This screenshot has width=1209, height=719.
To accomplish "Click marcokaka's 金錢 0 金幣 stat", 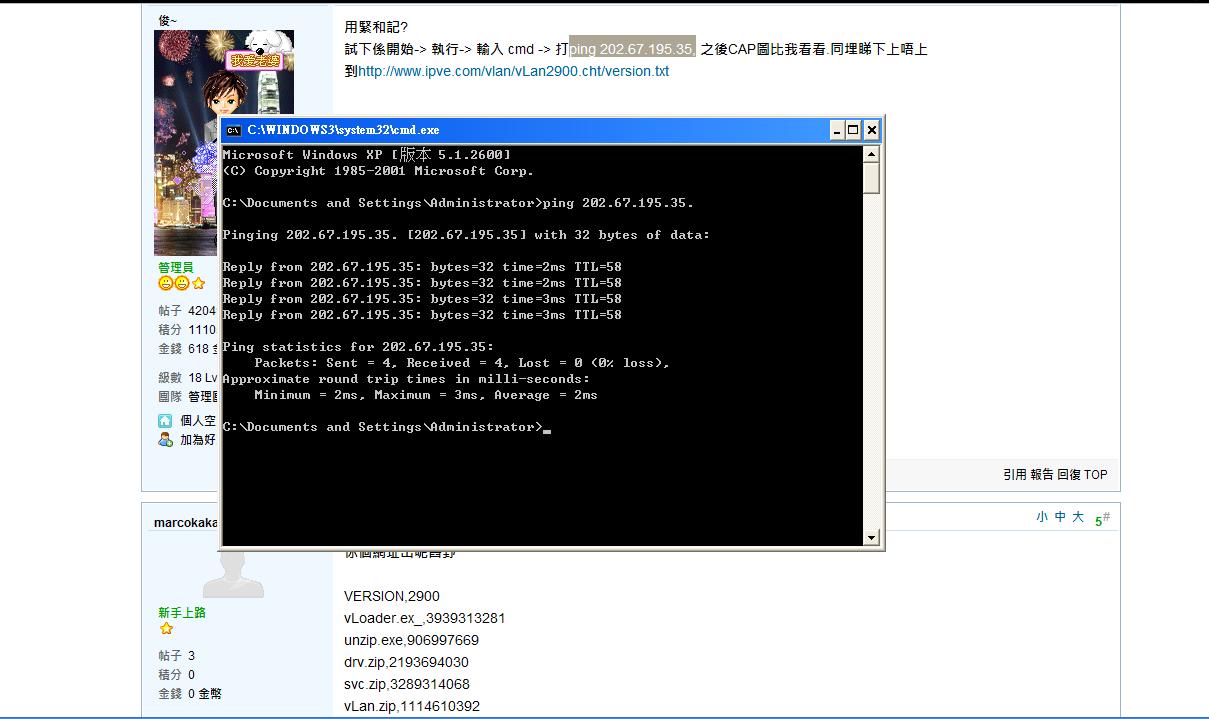I will pyautogui.click(x=190, y=693).
